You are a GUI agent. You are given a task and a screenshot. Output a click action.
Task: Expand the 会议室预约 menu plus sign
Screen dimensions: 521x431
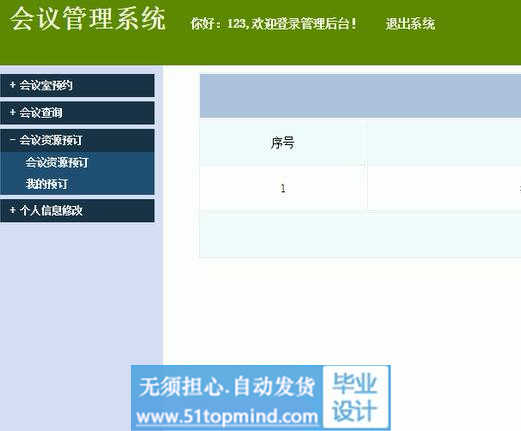[13, 85]
